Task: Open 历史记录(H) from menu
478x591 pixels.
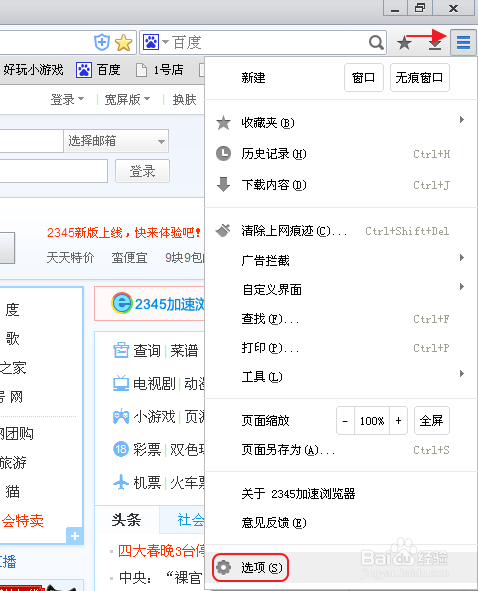Action: click(x=341, y=154)
